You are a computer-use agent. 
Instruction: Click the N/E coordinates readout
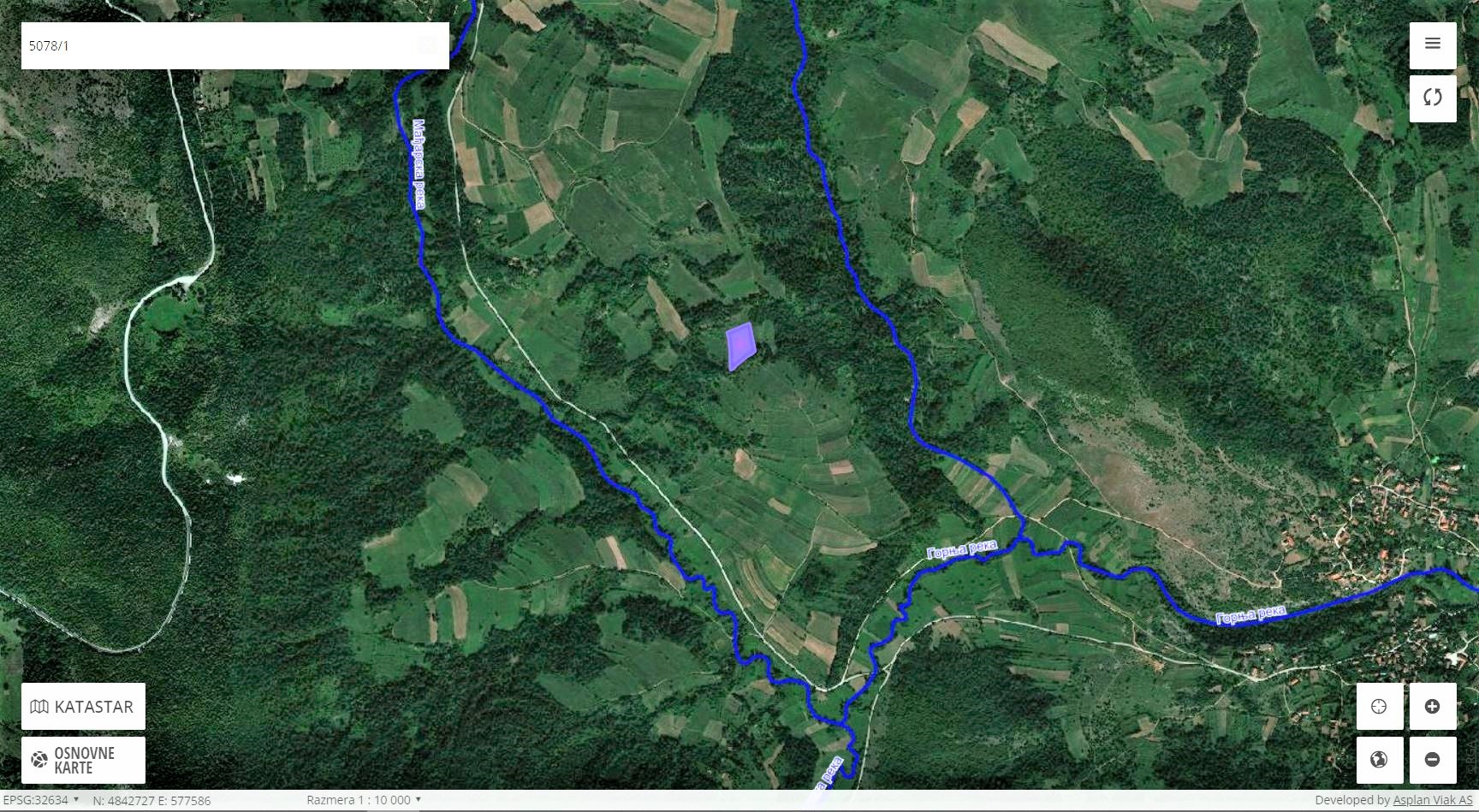pos(151,801)
